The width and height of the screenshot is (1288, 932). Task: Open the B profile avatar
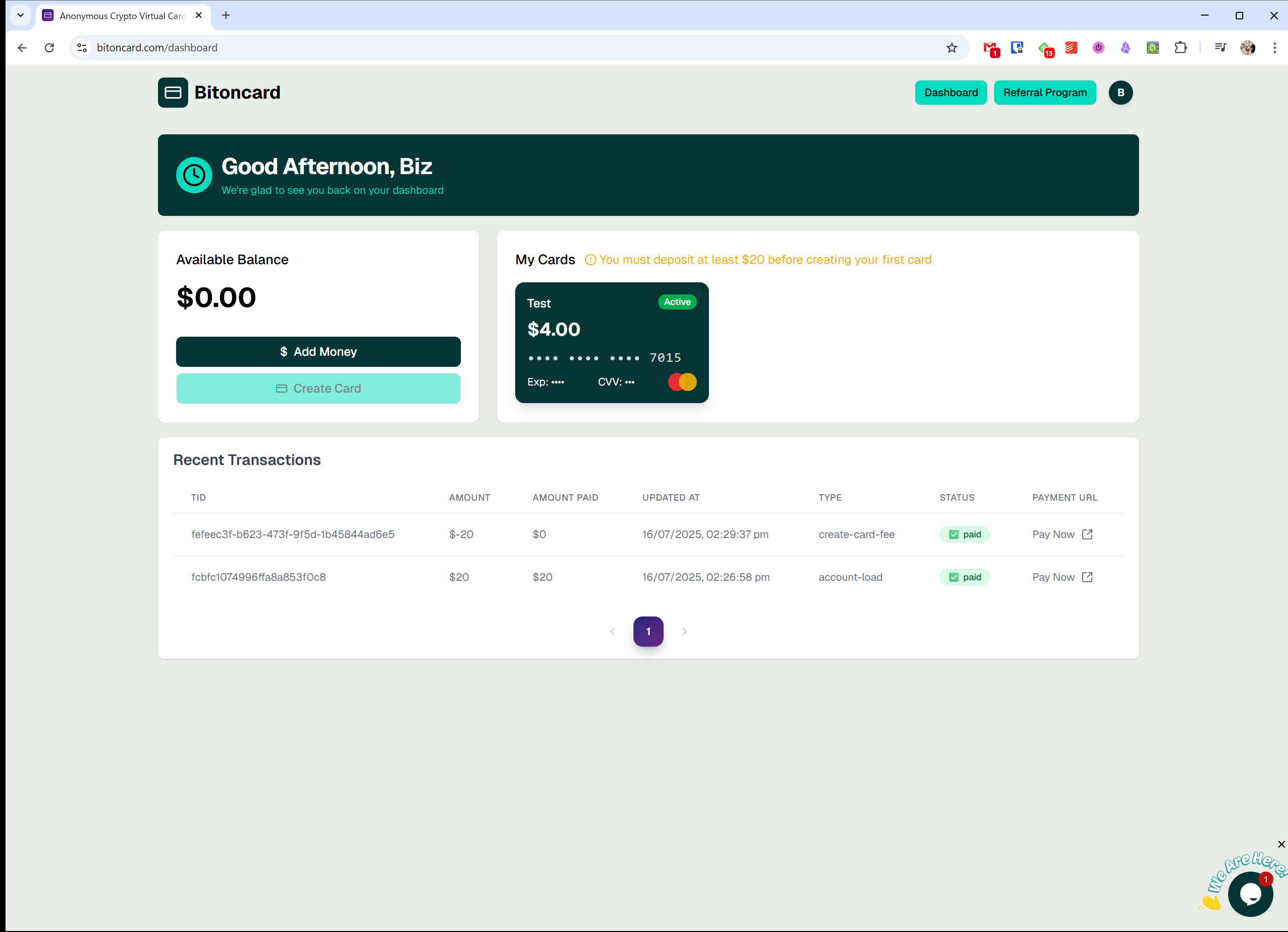tap(1120, 93)
